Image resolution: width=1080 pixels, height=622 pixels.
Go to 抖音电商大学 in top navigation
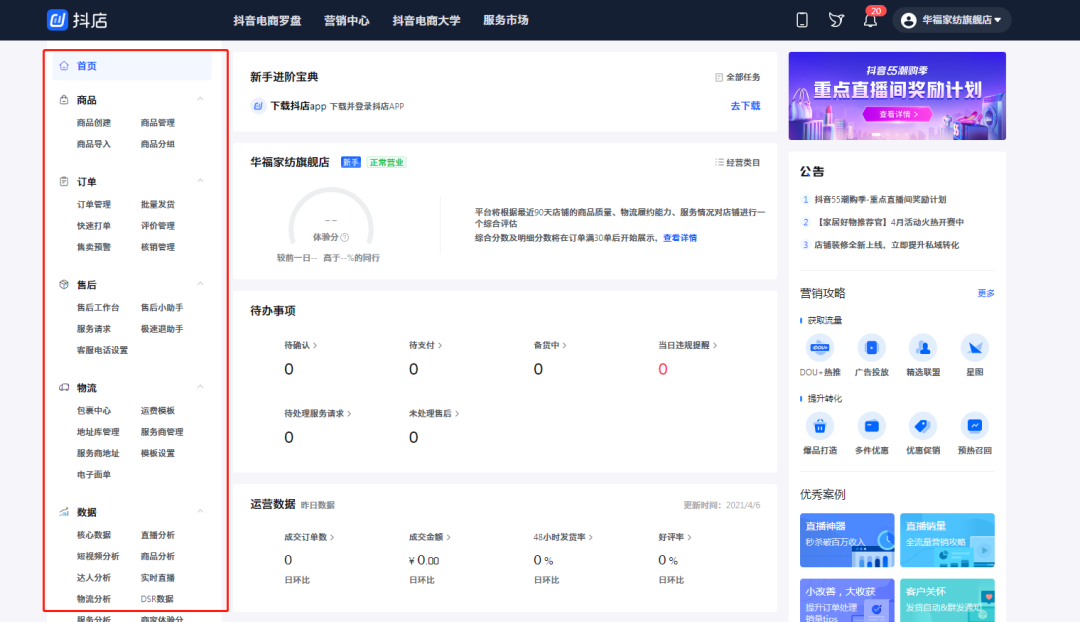(x=426, y=20)
